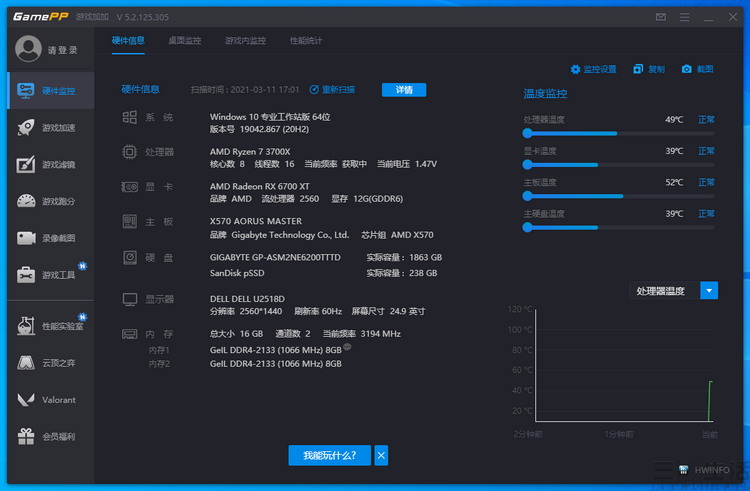Image resolution: width=750 pixels, height=491 pixels.
Task: Switch to 游戏内监控 tab
Action: tap(245, 41)
